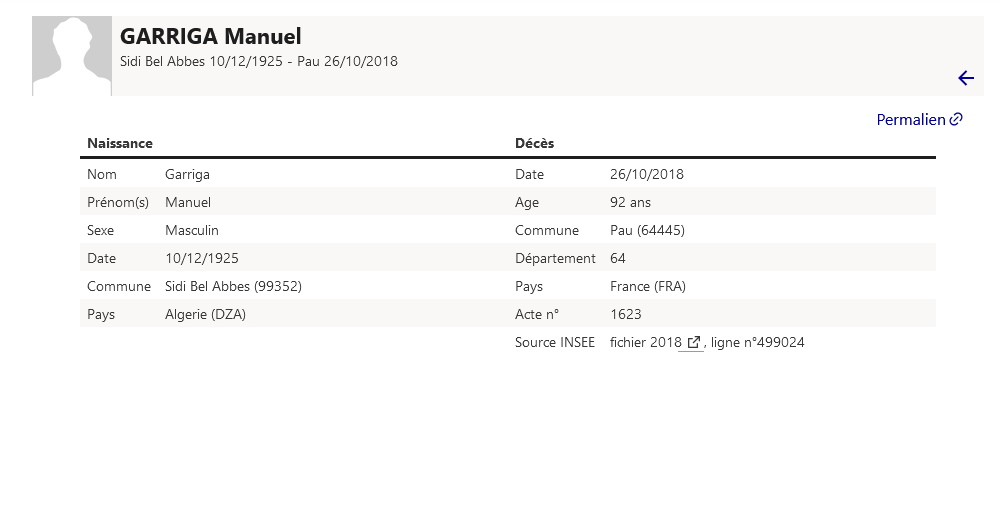Viewport: 1000px width, 524px height.
Task: Click the France (FRA) country value
Action: click(648, 286)
